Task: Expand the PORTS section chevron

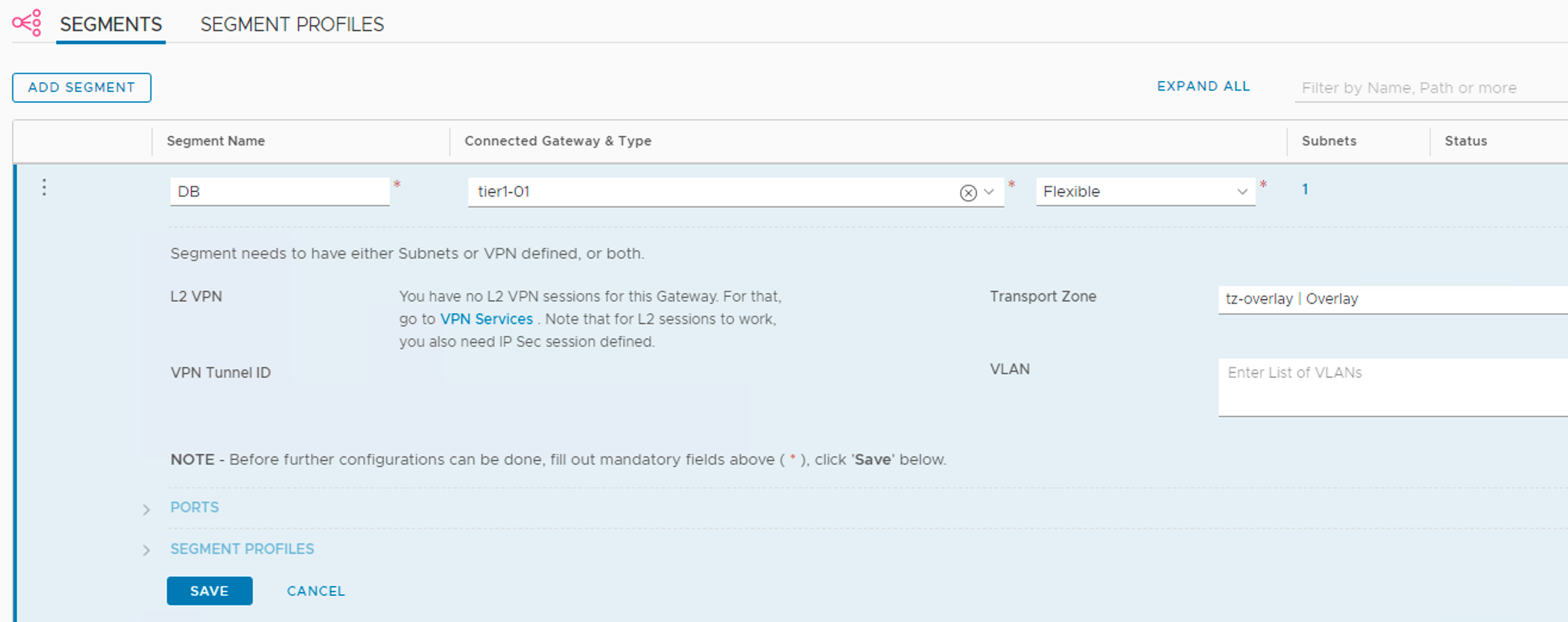Action: point(146,509)
